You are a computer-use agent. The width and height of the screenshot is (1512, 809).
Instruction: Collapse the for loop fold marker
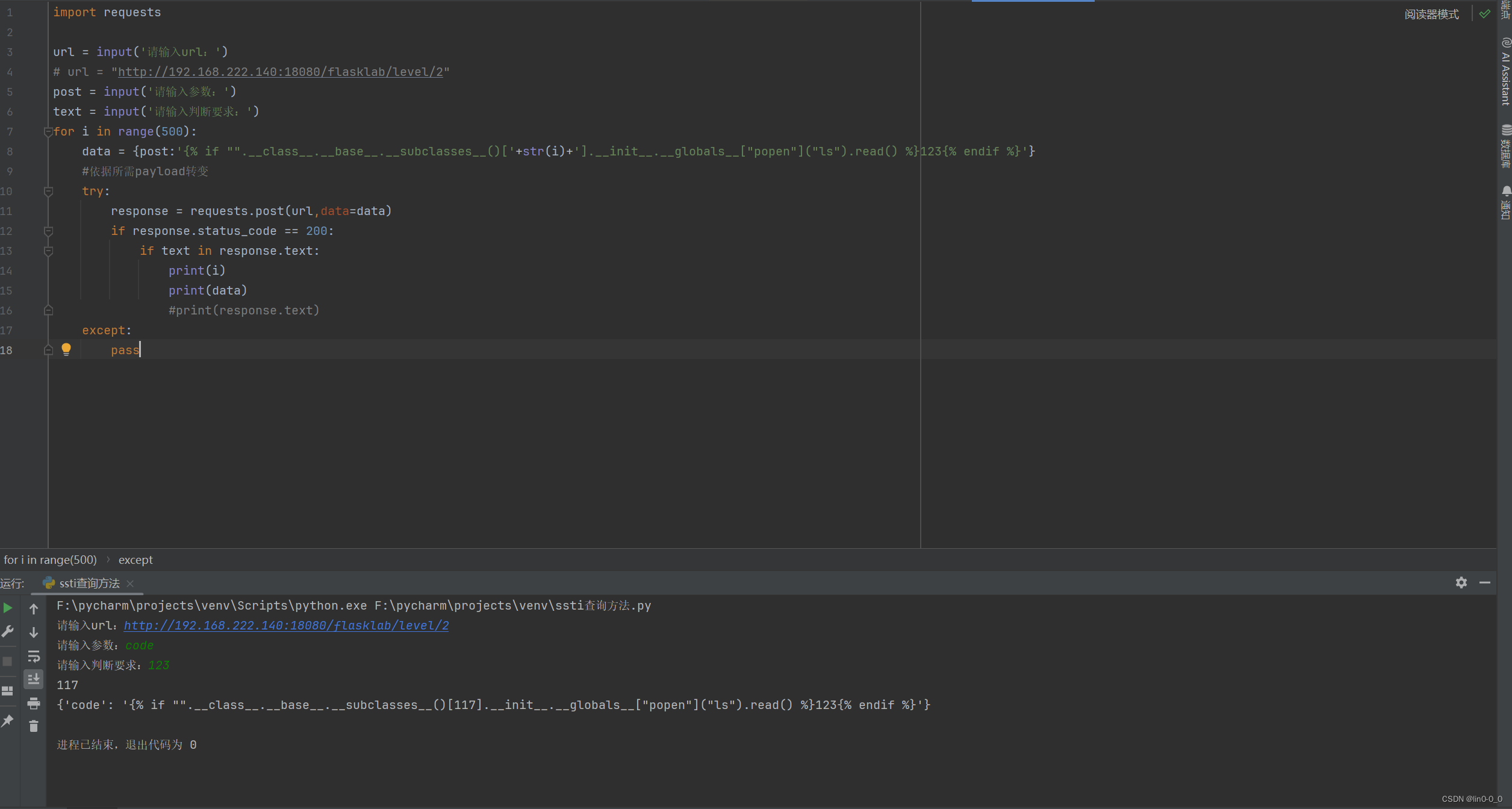48,131
